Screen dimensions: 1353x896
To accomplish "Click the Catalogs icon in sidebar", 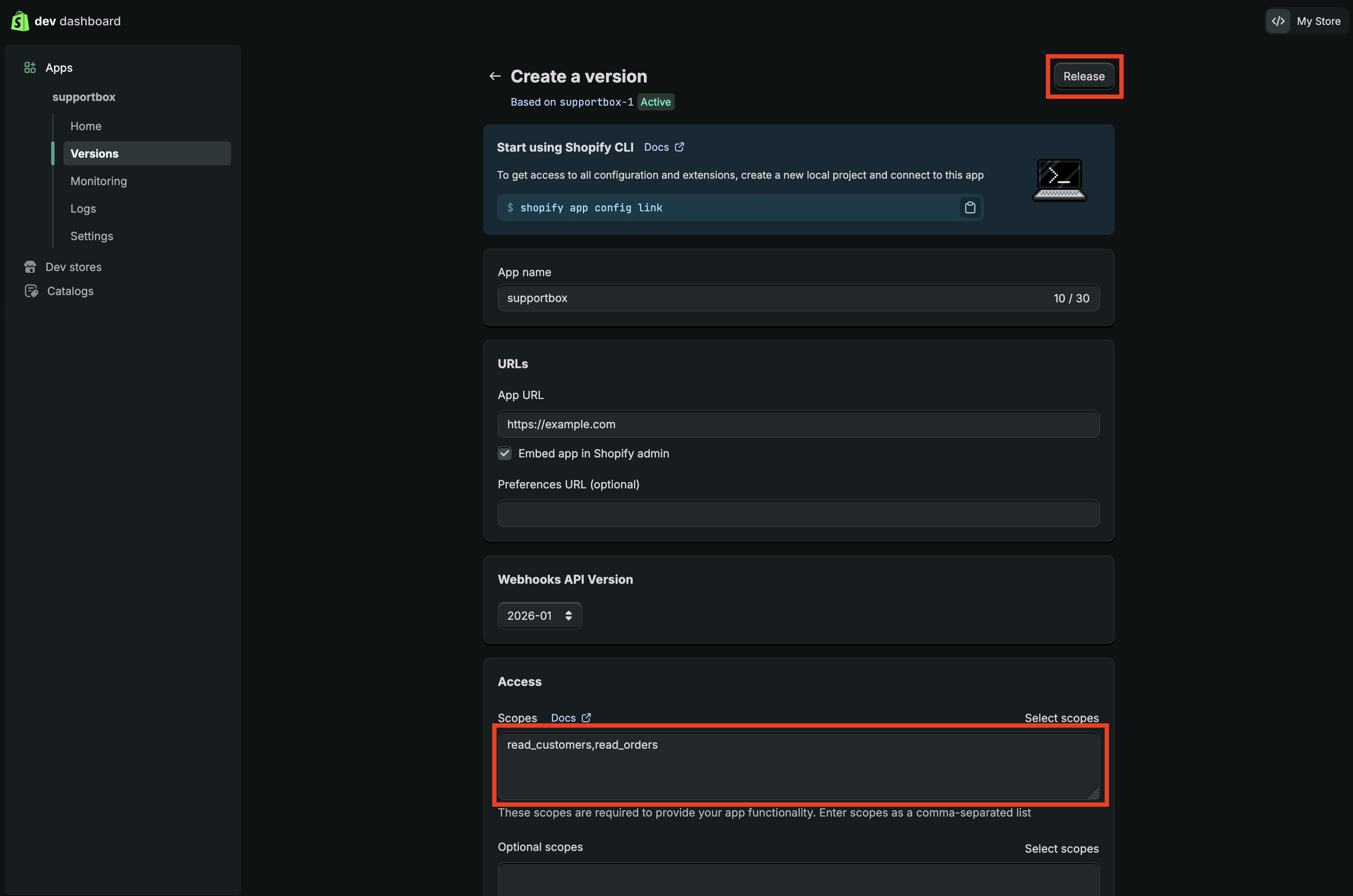I will coord(31,291).
